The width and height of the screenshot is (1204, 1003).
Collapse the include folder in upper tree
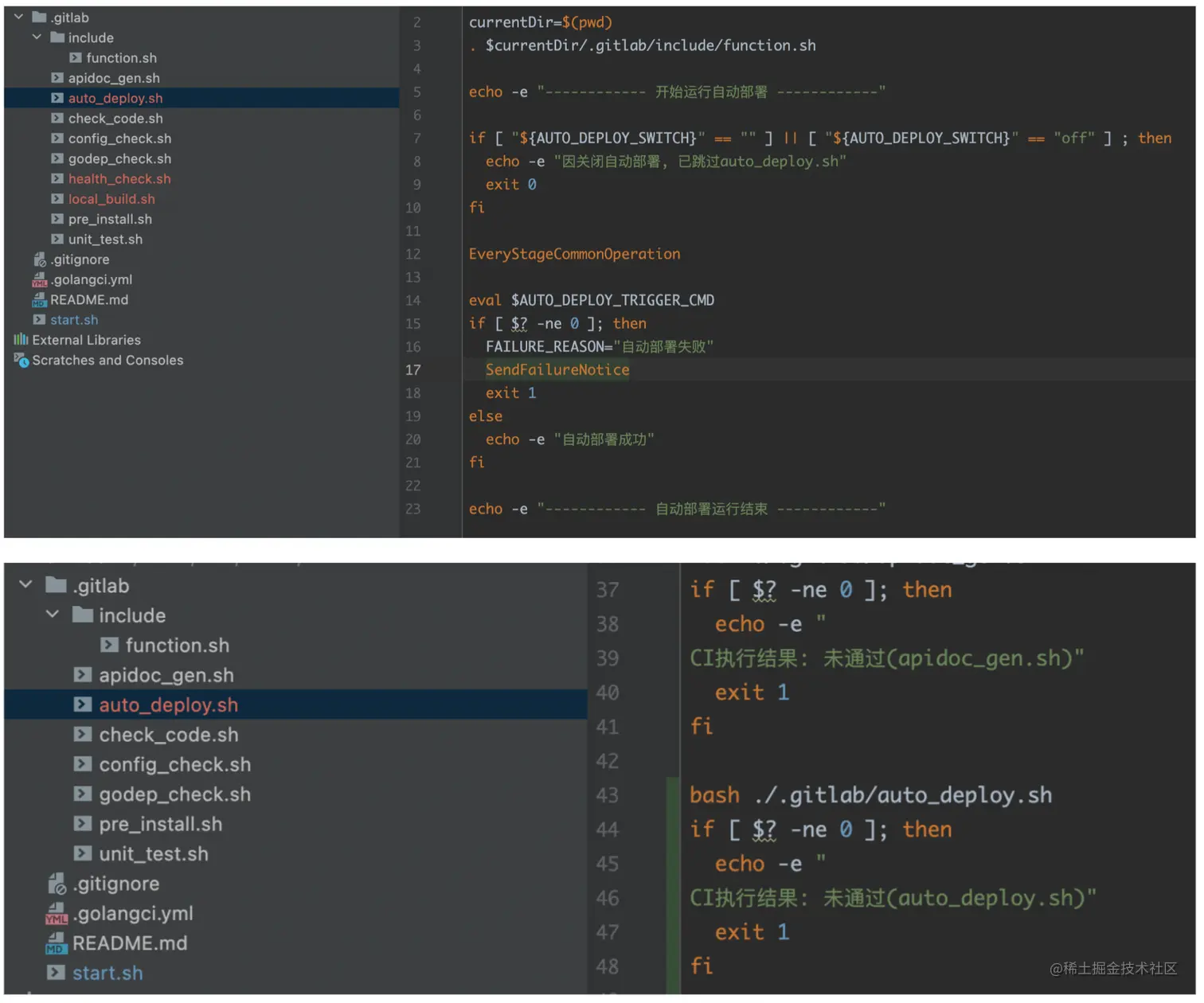pos(37,37)
